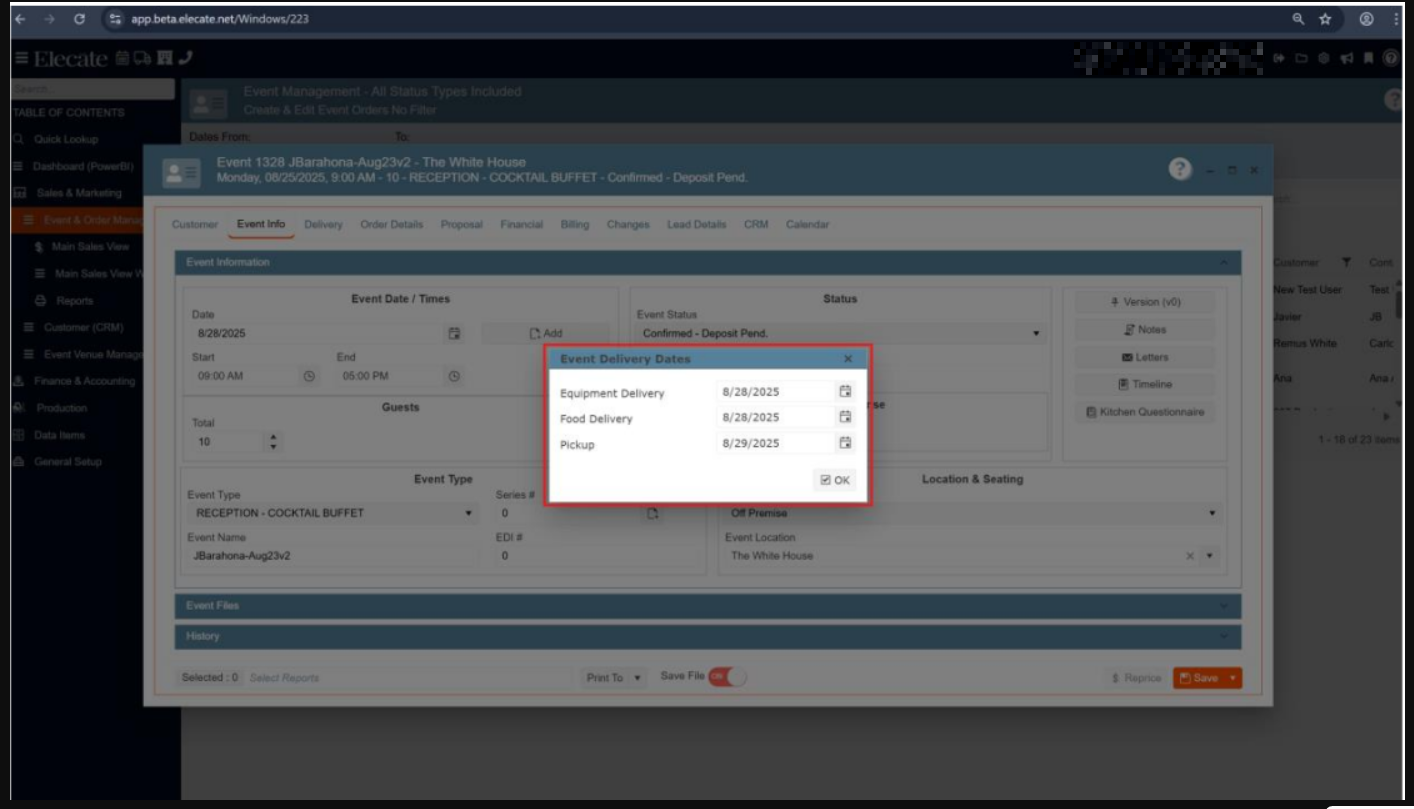Switch to the Order Details tab
Viewport: 1414px width, 809px height.
391,225
